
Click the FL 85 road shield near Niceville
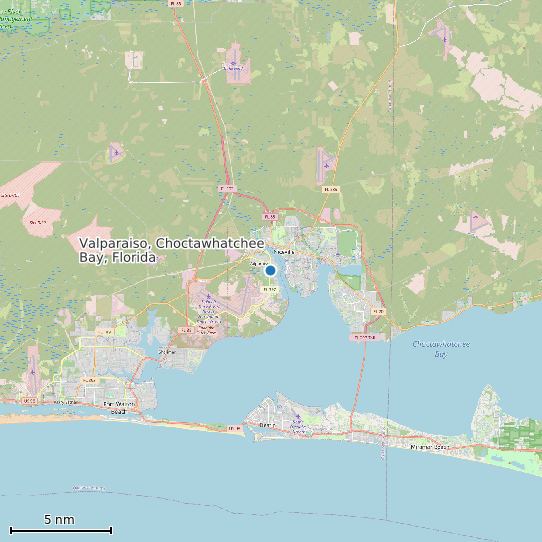[x=270, y=217]
